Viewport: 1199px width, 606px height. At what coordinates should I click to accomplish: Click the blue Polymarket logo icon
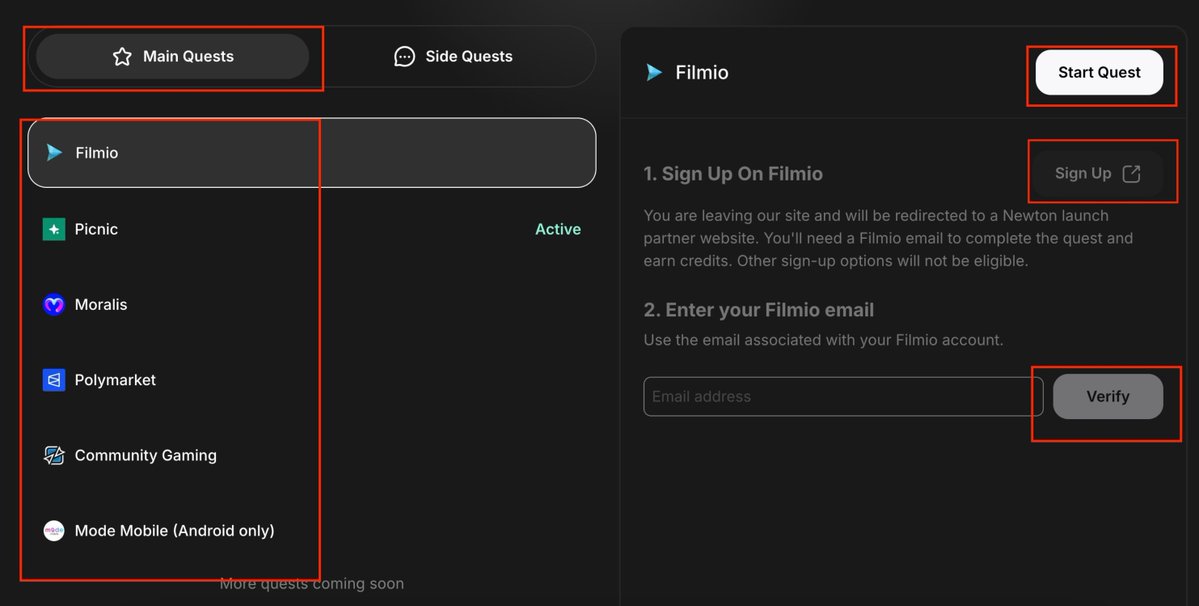[x=54, y=380]
